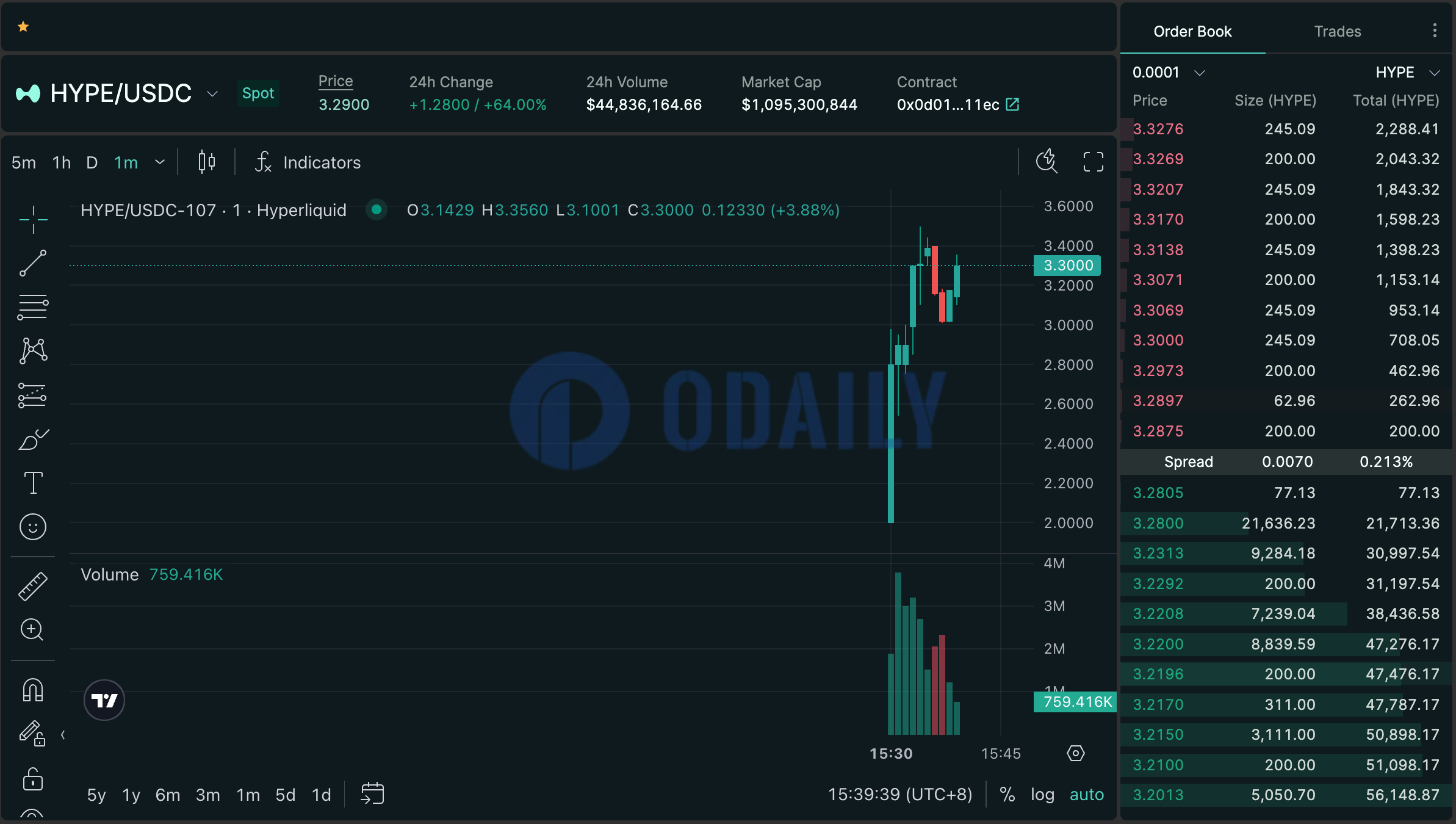The image size is (1456, 824).
Task: Open the 0.0001 price grouping dropdown
Action: (x=1169, y=73)
